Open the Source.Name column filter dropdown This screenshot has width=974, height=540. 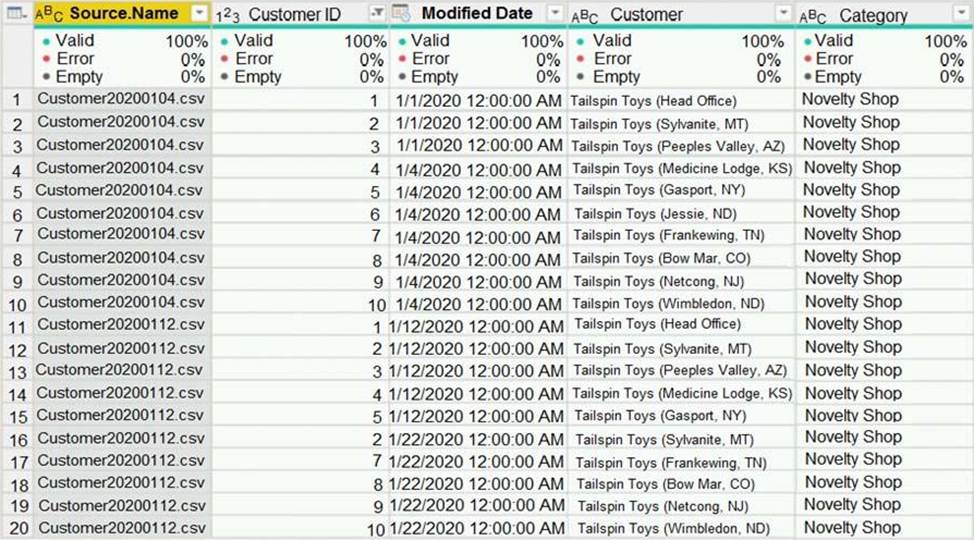coord(199,14)
